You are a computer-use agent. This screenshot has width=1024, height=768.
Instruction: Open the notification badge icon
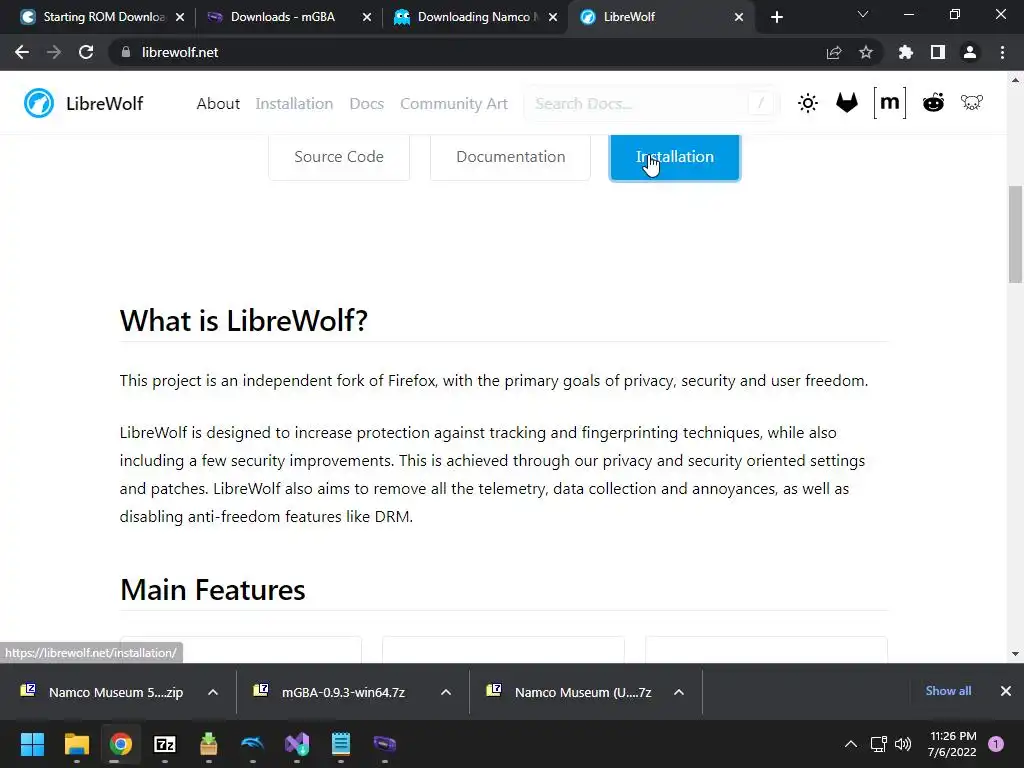point(996,744)
